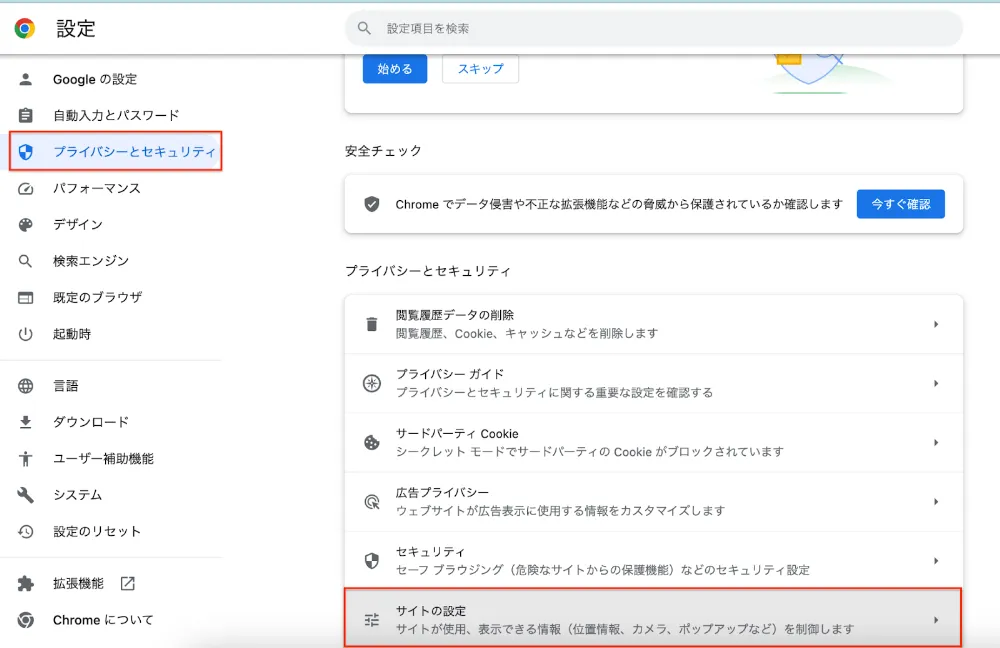Click the shield check icon in 安全チェック
Image resolution: width=1000 pixels, height=648 pixels.
[x=372, y=204]
